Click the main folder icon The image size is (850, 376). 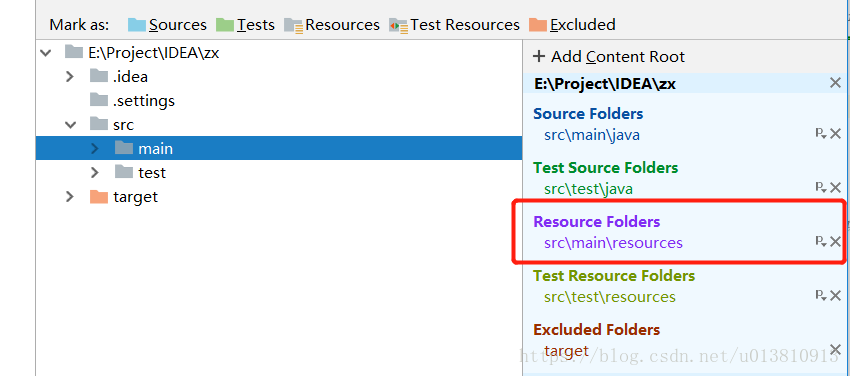pyautogui.click(x=124, y=147)
